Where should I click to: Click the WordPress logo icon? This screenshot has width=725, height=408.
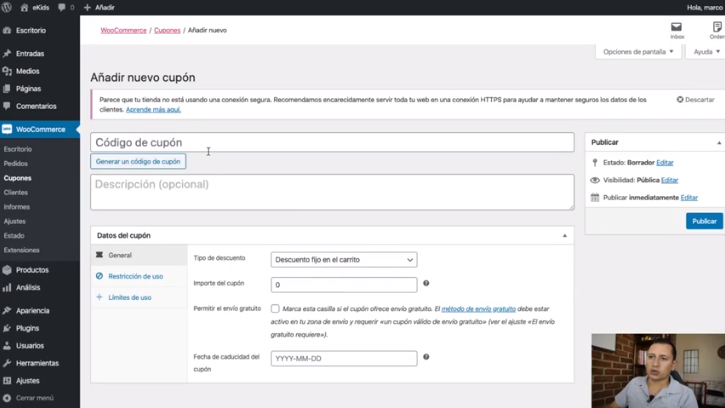coord(7,7)
